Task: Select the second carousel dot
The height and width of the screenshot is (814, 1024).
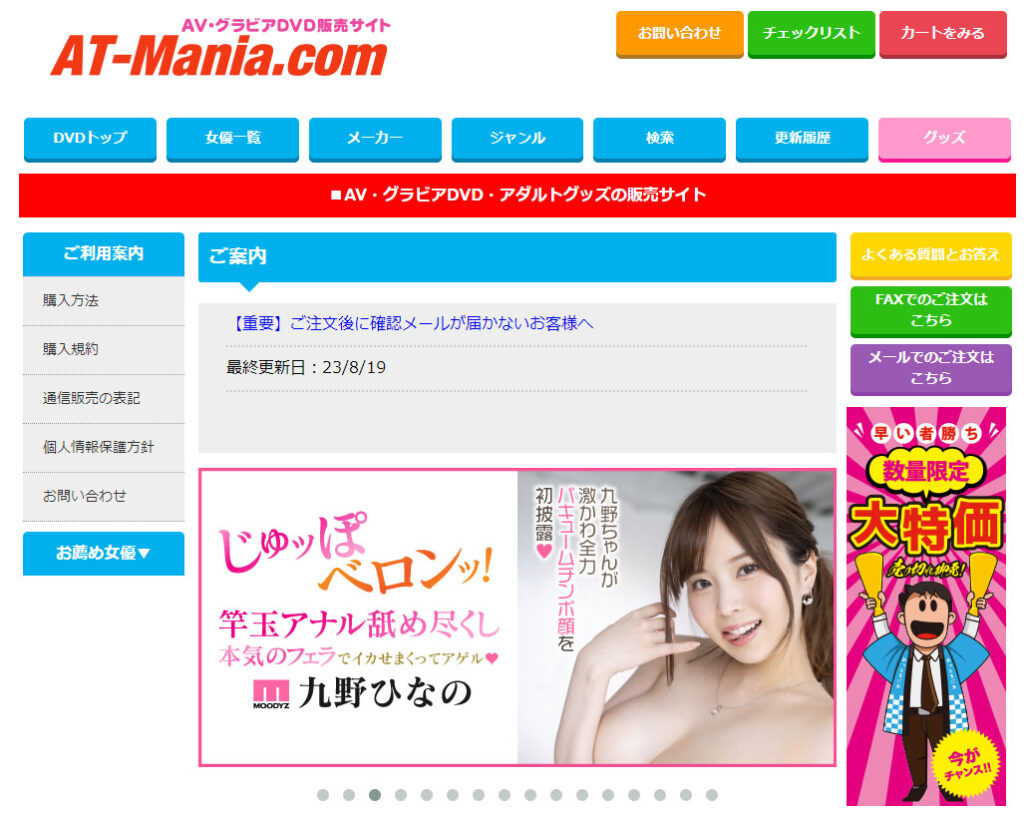Action: click(349, 795)
